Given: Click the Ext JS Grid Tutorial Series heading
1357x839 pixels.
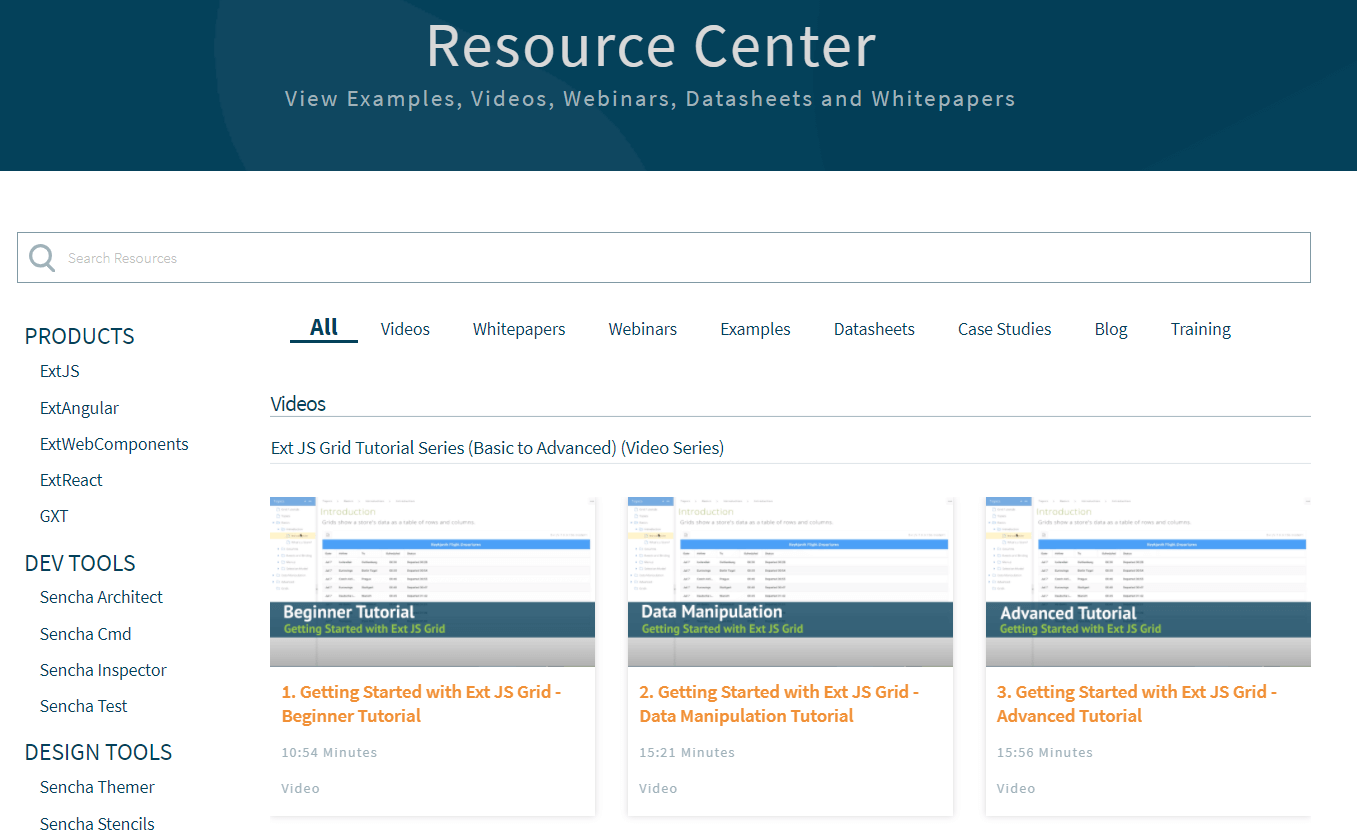Looking at the screenshot, I should pyautogui.click(x=497, y=448).
